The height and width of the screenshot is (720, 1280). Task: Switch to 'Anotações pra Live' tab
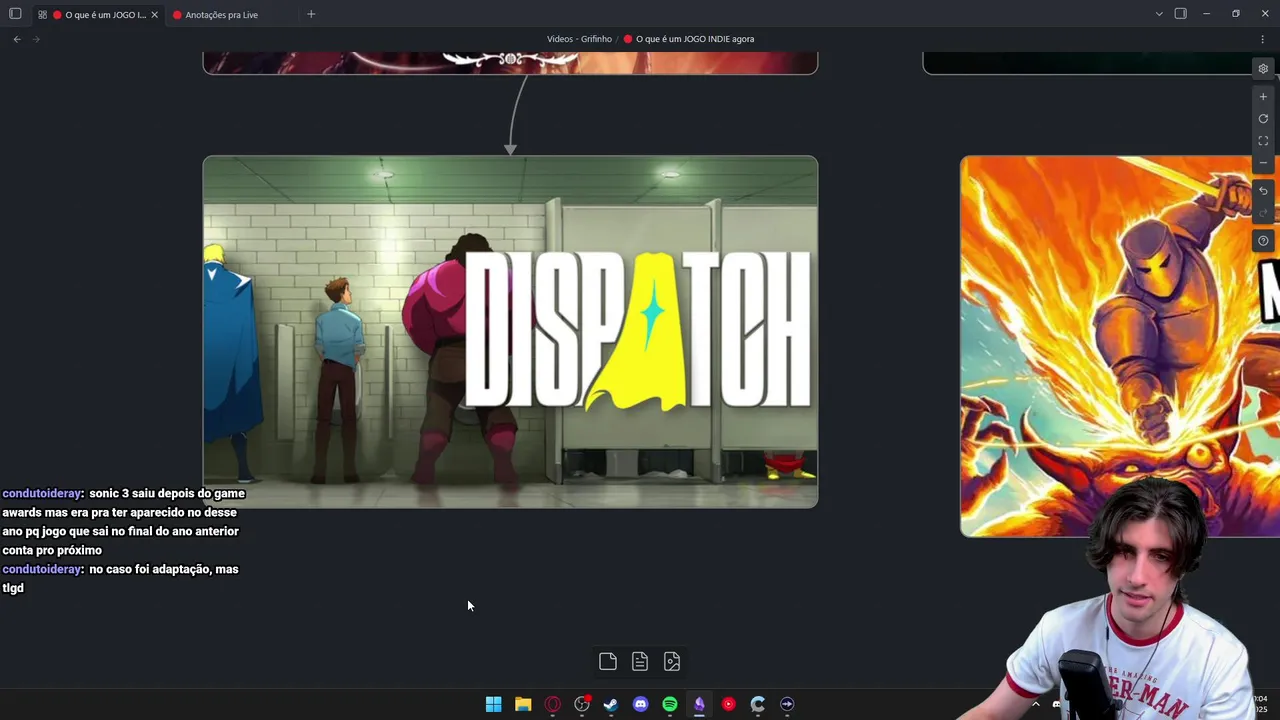[x=221, y=15]
